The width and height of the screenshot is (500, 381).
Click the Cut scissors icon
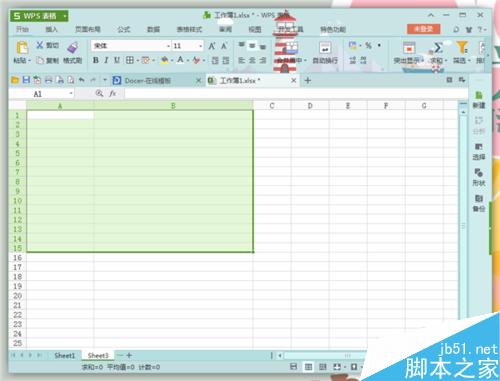coord(40,45)
